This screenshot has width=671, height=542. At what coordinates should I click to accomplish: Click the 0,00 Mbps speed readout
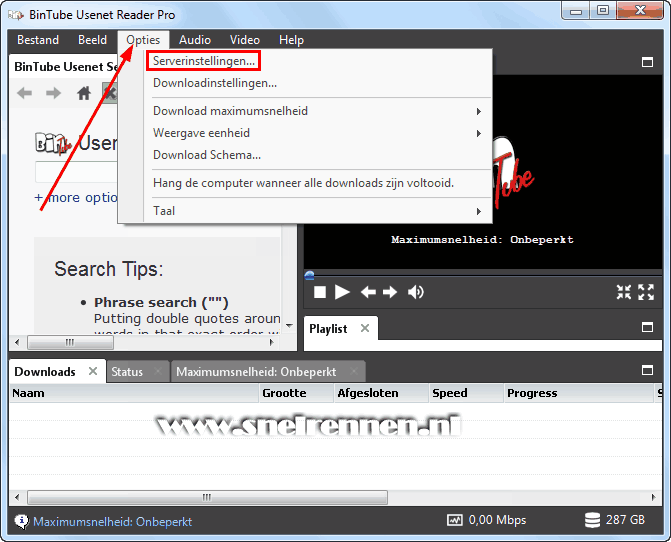(497, 520)
